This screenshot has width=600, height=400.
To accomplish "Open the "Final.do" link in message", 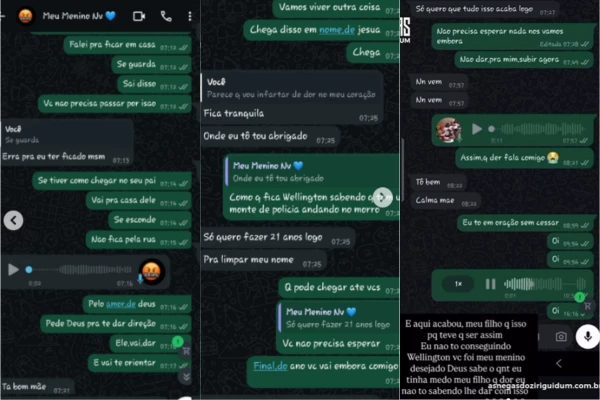I will (270, 366).
